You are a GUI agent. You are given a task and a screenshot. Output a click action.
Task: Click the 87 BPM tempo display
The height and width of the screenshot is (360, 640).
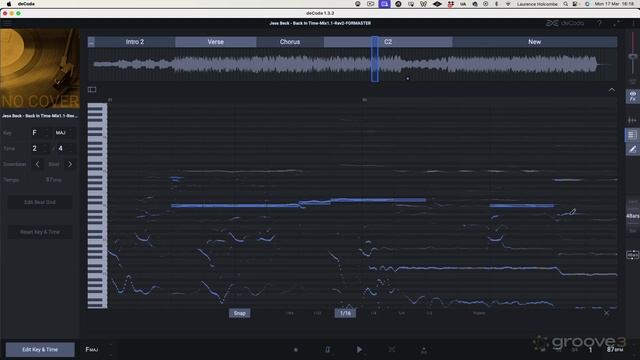(x=614, y=350)
